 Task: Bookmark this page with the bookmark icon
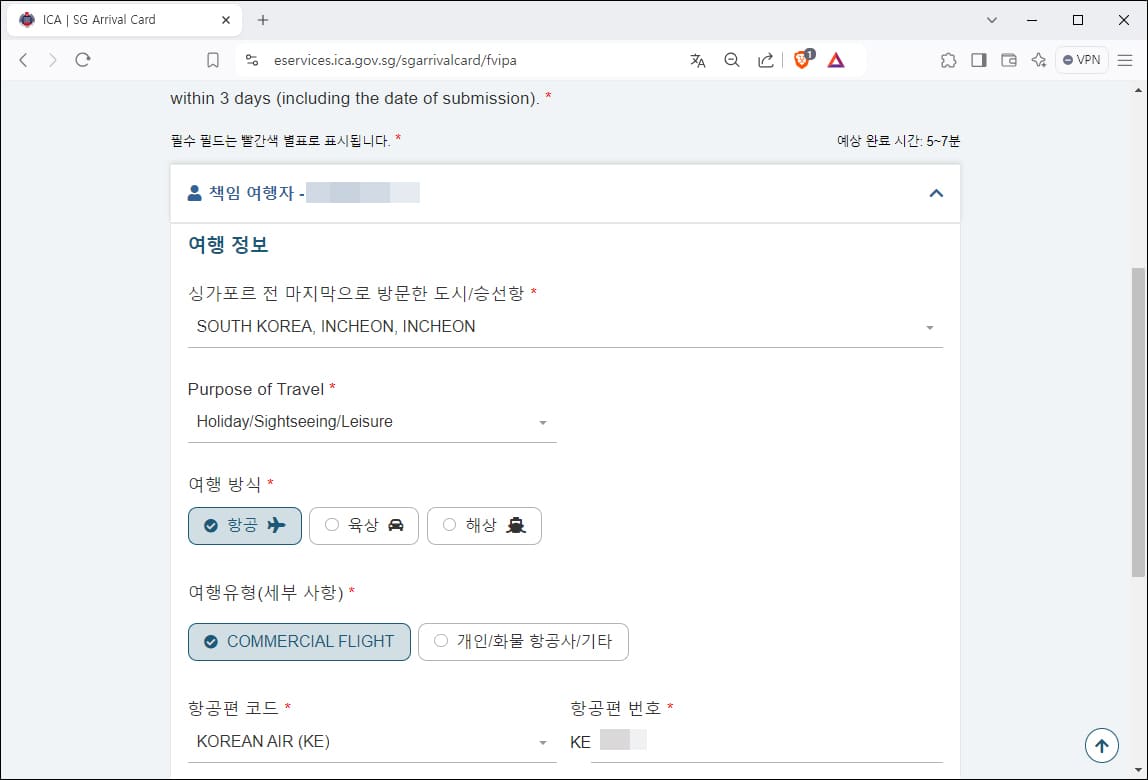[213, 60]
